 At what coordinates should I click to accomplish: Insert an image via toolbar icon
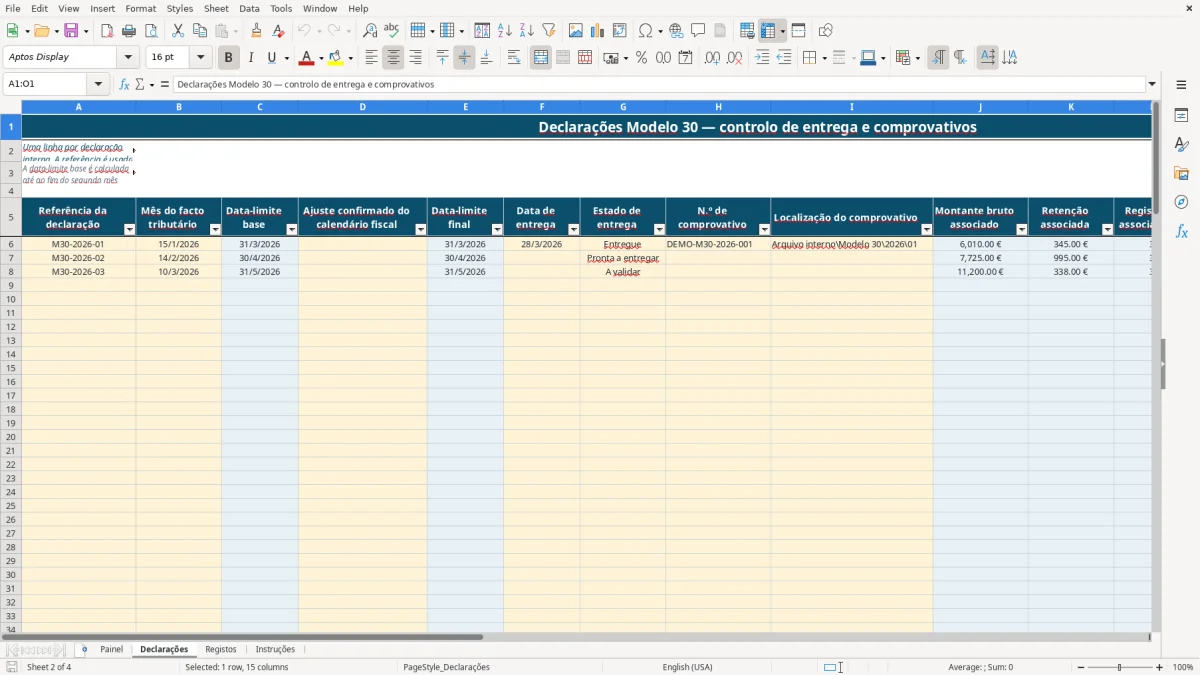[x=576, y=31]
